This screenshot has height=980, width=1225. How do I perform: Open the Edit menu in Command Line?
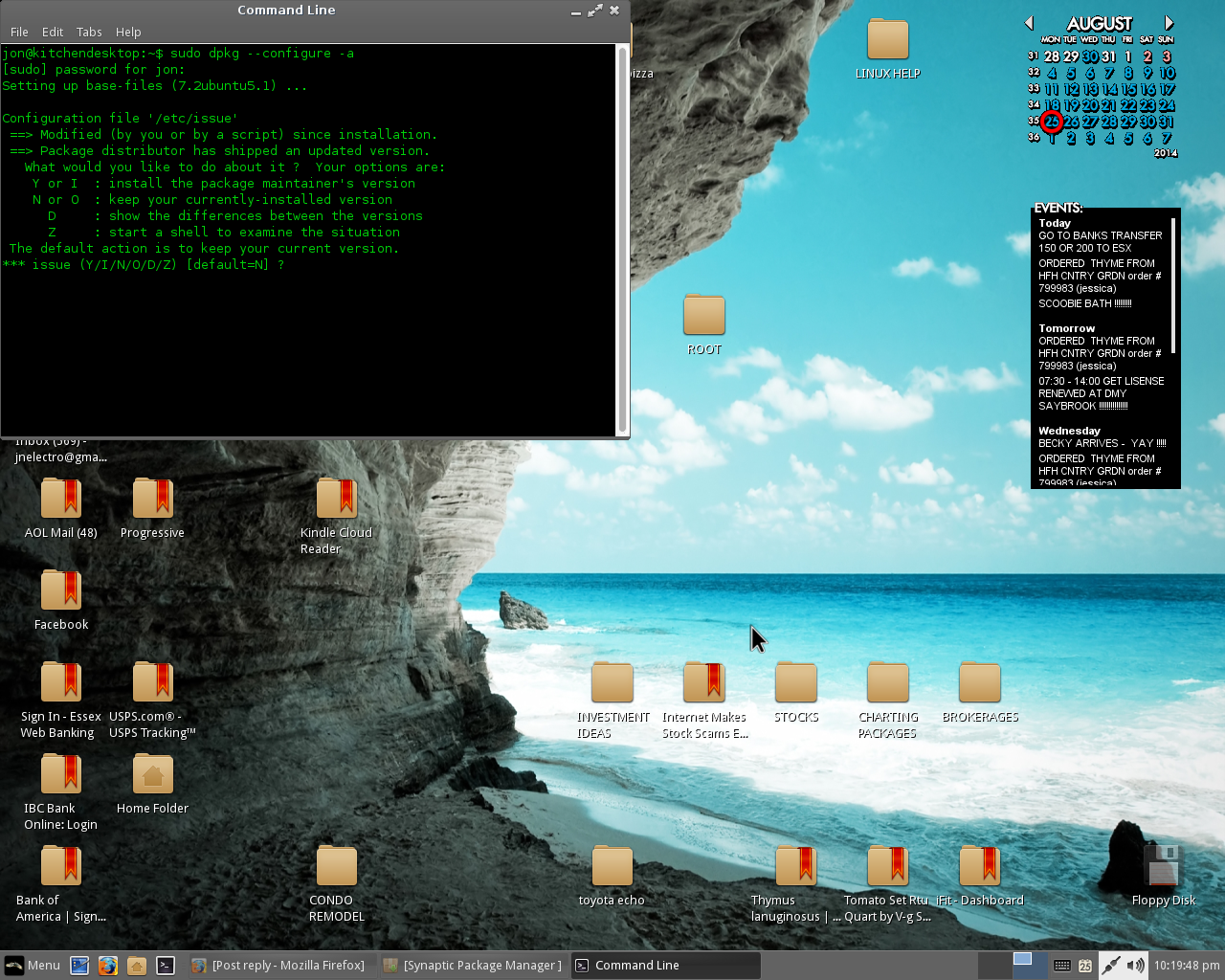click(x=53, y=32)
